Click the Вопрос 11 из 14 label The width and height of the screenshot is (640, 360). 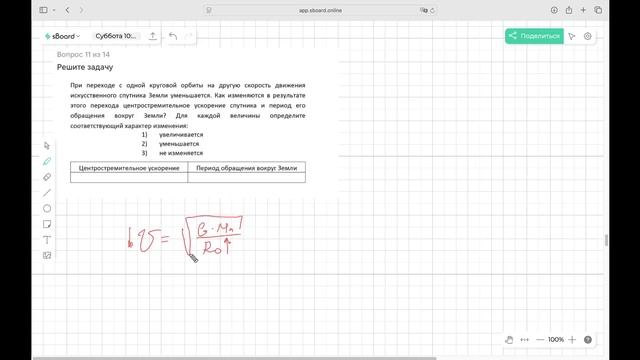[83, 54]
